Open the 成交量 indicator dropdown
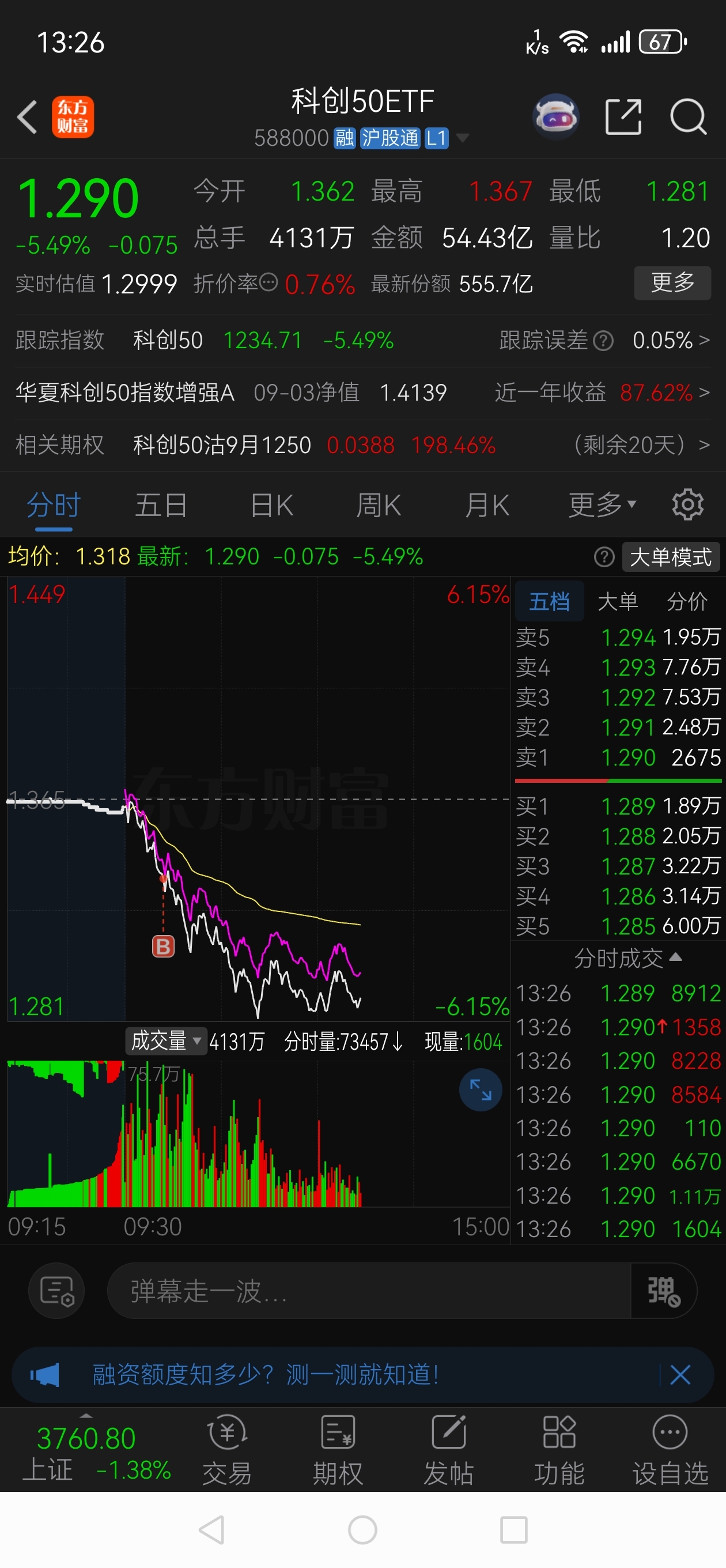 click(x=165, y=1041)
